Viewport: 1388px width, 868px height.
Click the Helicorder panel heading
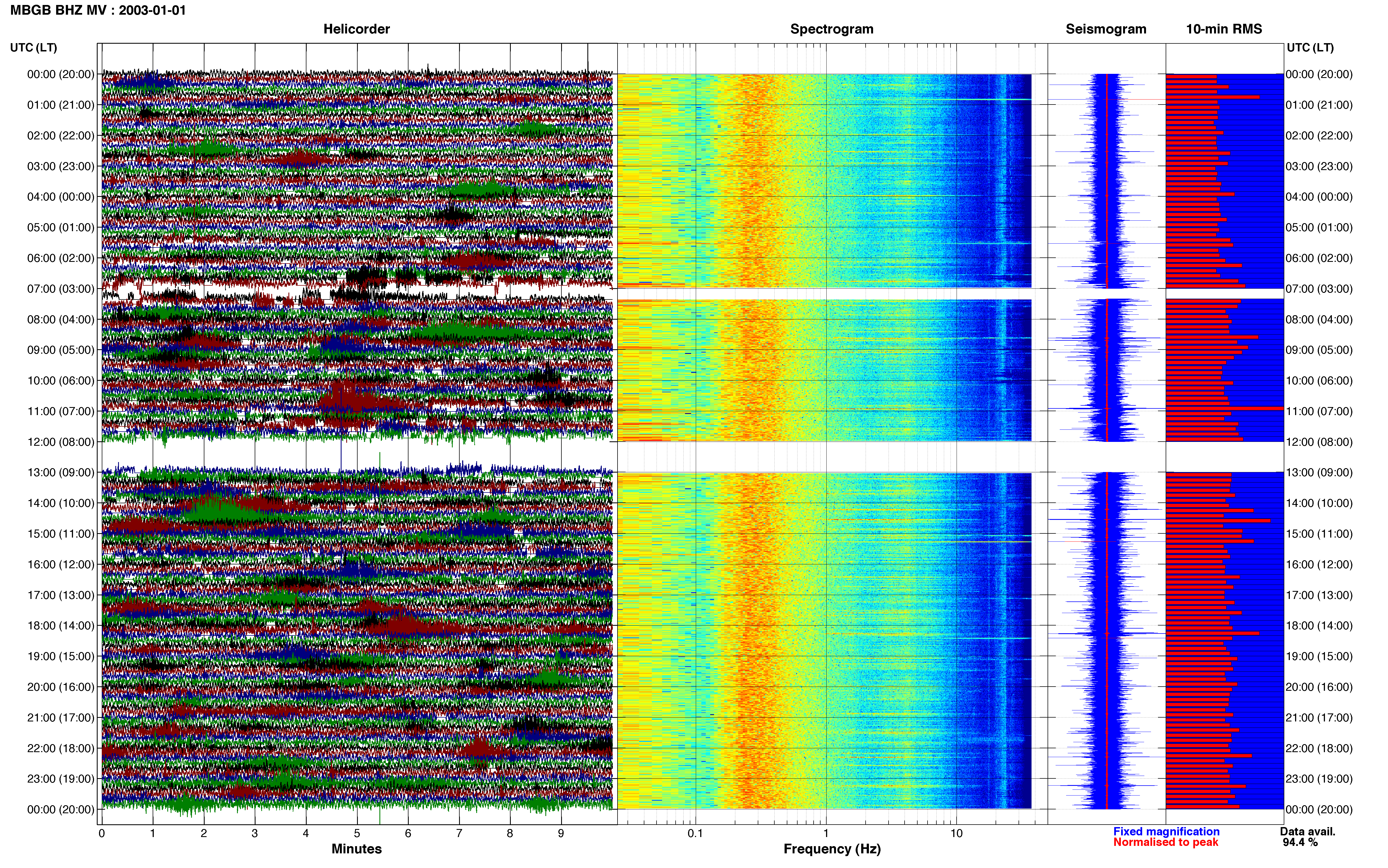pos(356,29)
